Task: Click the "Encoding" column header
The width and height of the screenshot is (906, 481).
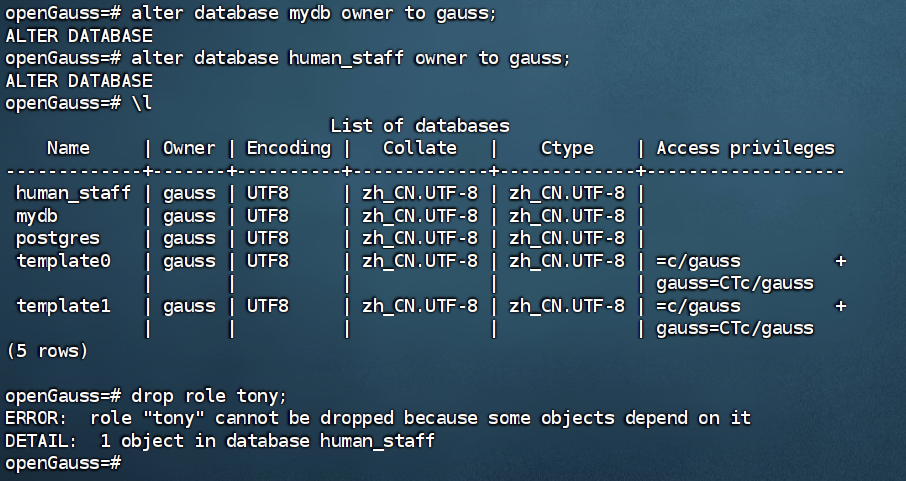Action: [x=289, y=148]
